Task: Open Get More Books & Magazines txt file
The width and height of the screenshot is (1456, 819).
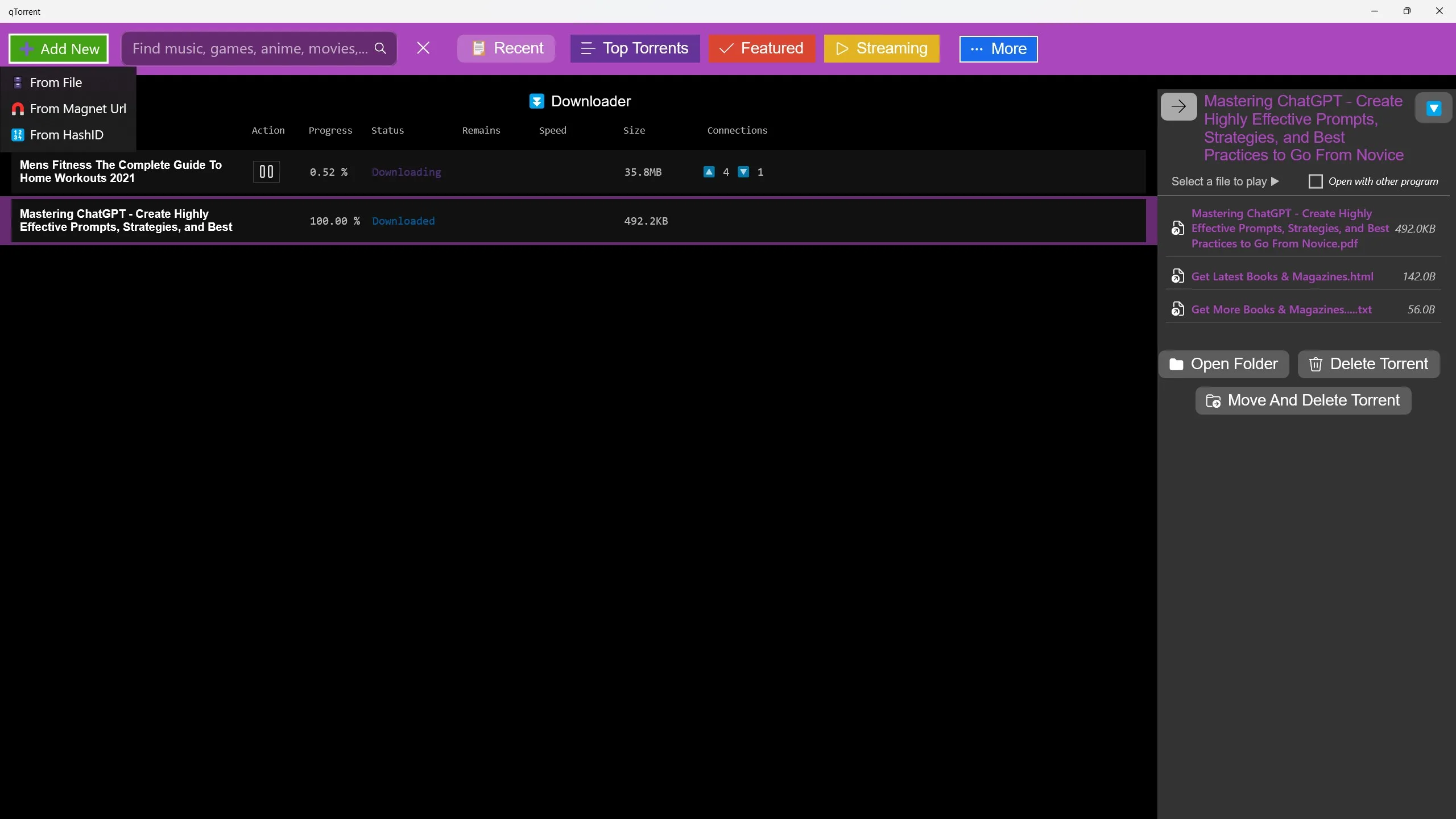Action: (1281, 309)
